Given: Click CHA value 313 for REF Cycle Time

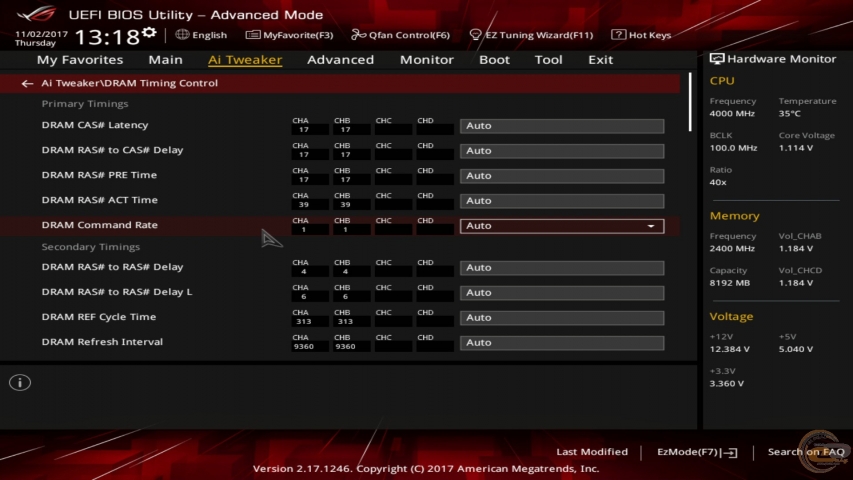Looking at the screenshot, I should 304,322.
